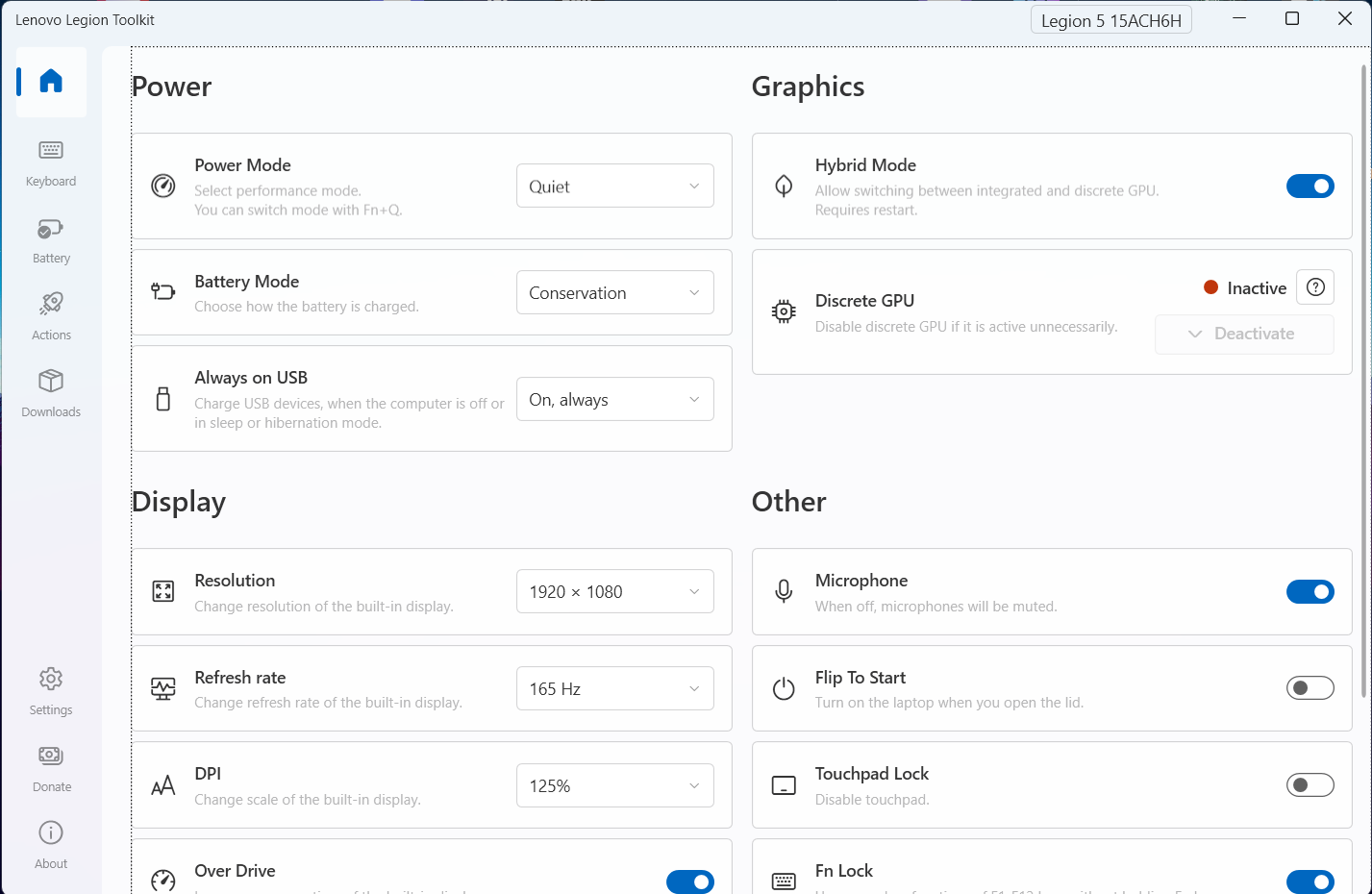Open the DPI 125% dropdown
The height and width of the screenshot is (894, 1372).
tap(615, 785)
